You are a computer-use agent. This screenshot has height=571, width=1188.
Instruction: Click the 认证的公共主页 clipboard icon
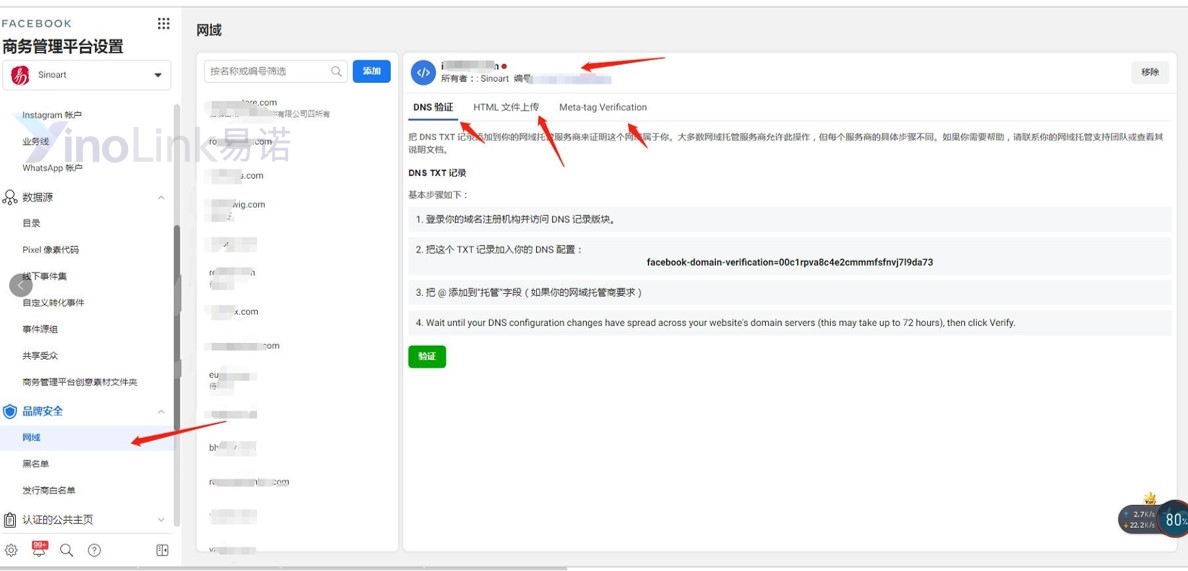[10, 520]
